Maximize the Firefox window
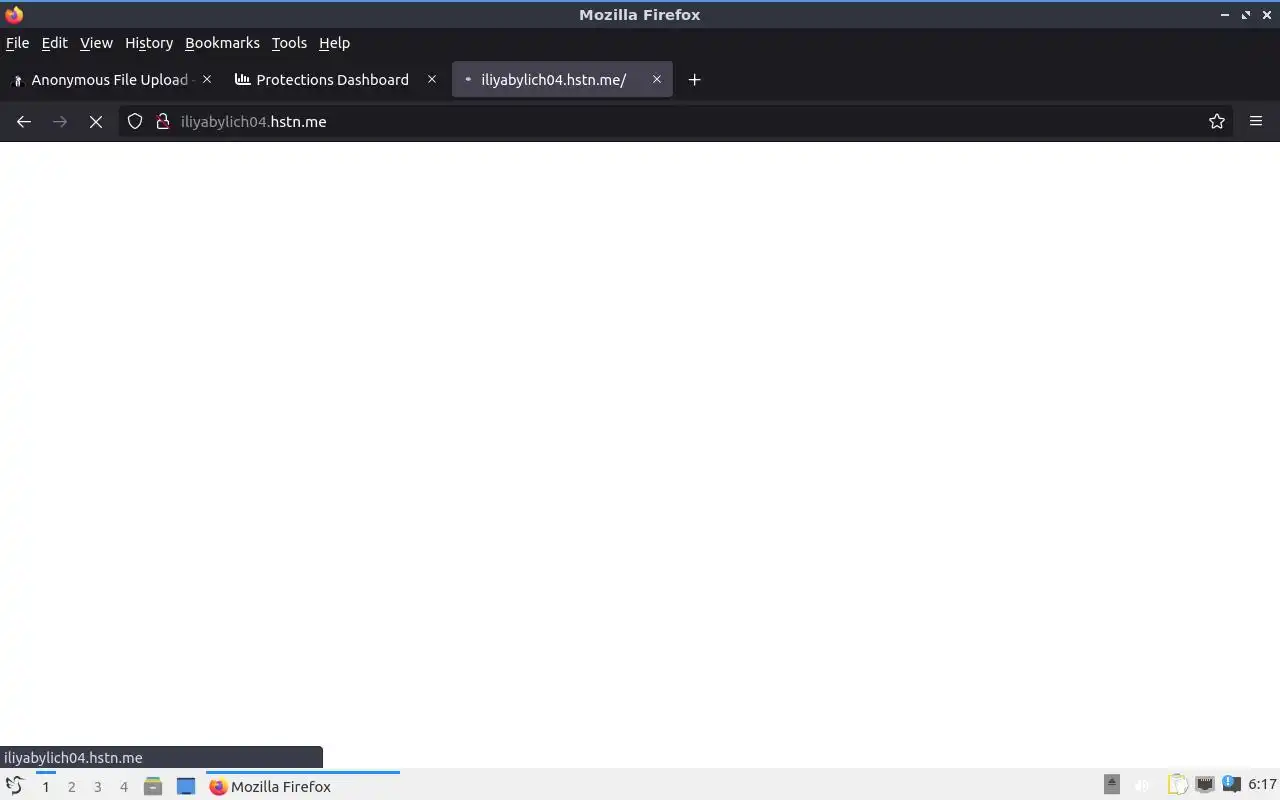This screenshot has width=1280, height=800. click(1246, 15)
